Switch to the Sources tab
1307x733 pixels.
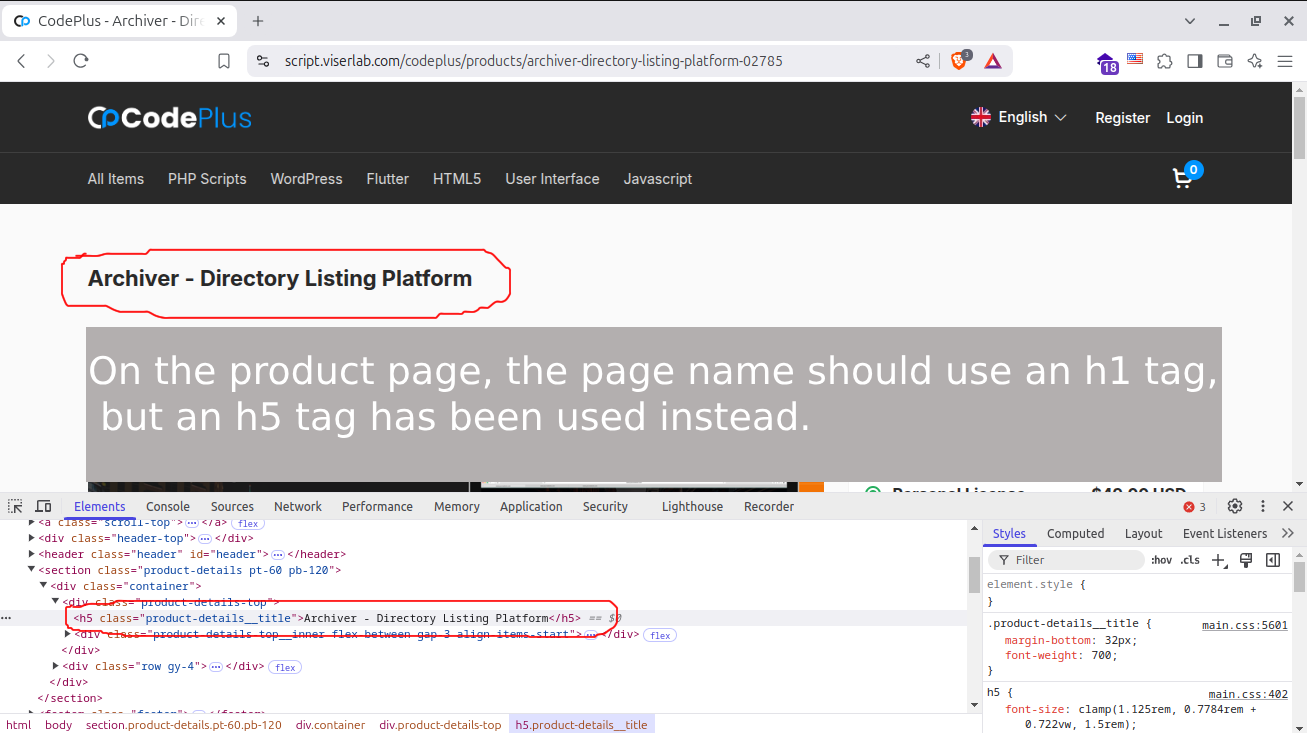(x=232, y=507)
